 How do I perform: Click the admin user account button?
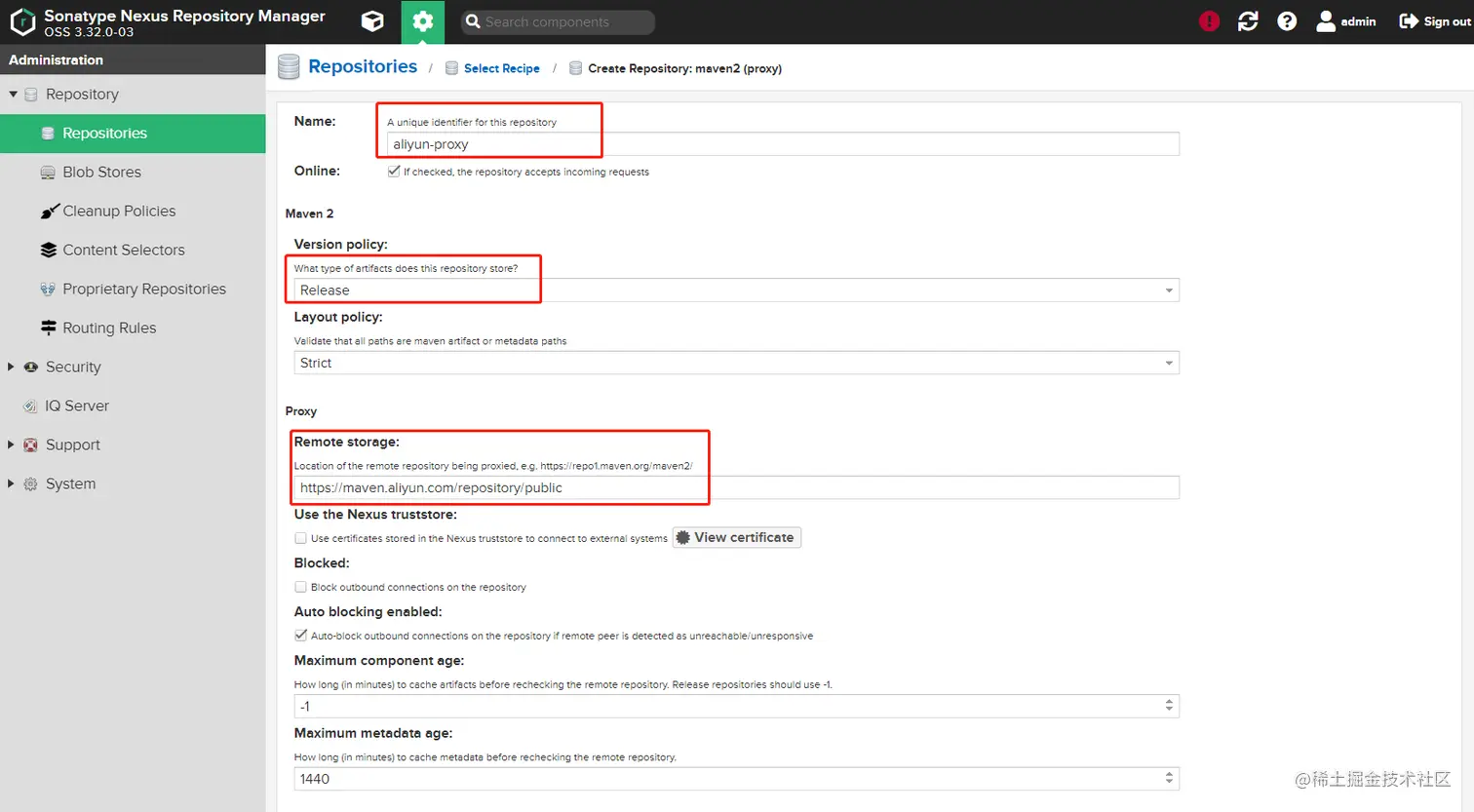[x=1346, y=21]
